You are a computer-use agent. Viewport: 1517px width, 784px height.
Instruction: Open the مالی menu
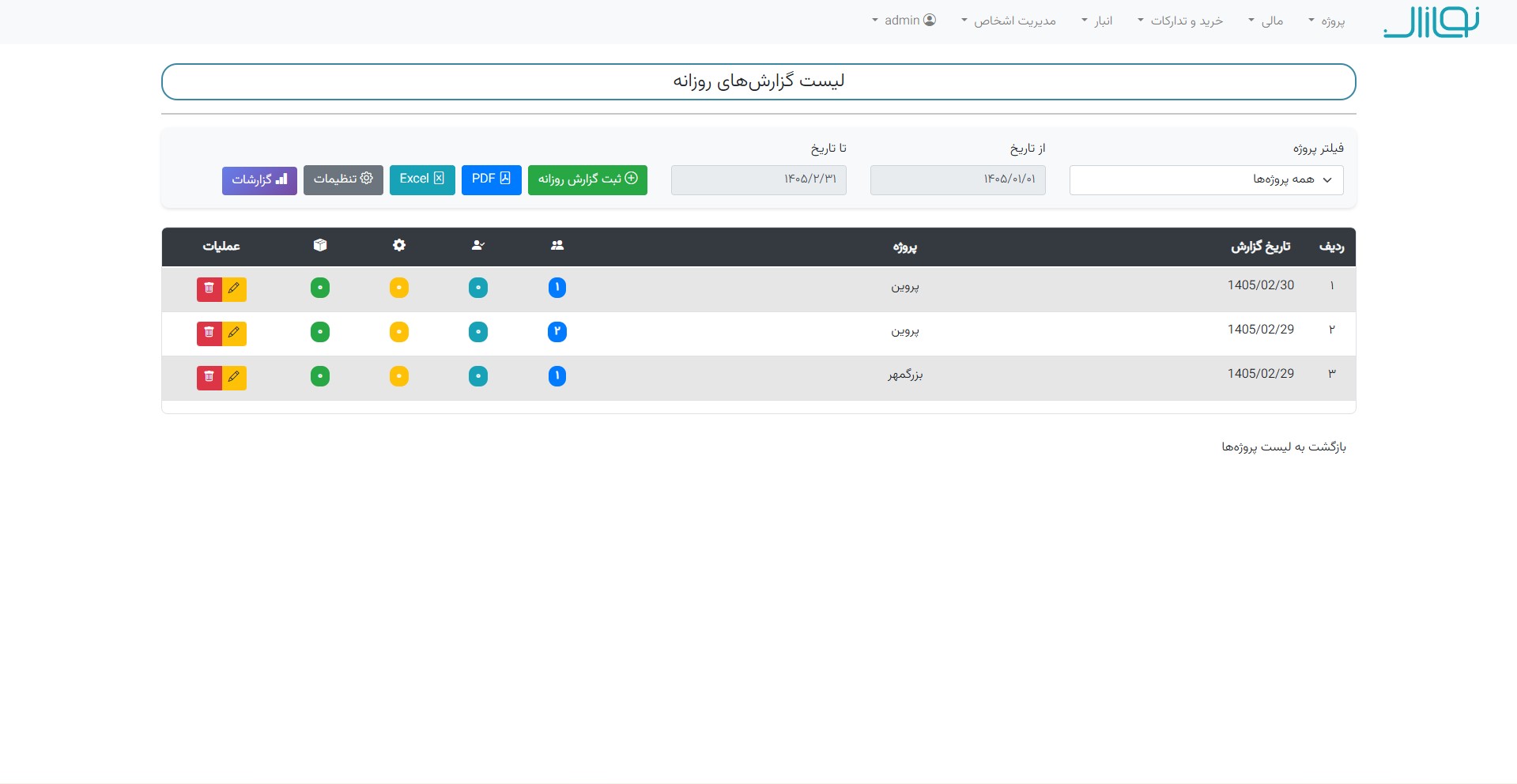tap(1266, 21)
